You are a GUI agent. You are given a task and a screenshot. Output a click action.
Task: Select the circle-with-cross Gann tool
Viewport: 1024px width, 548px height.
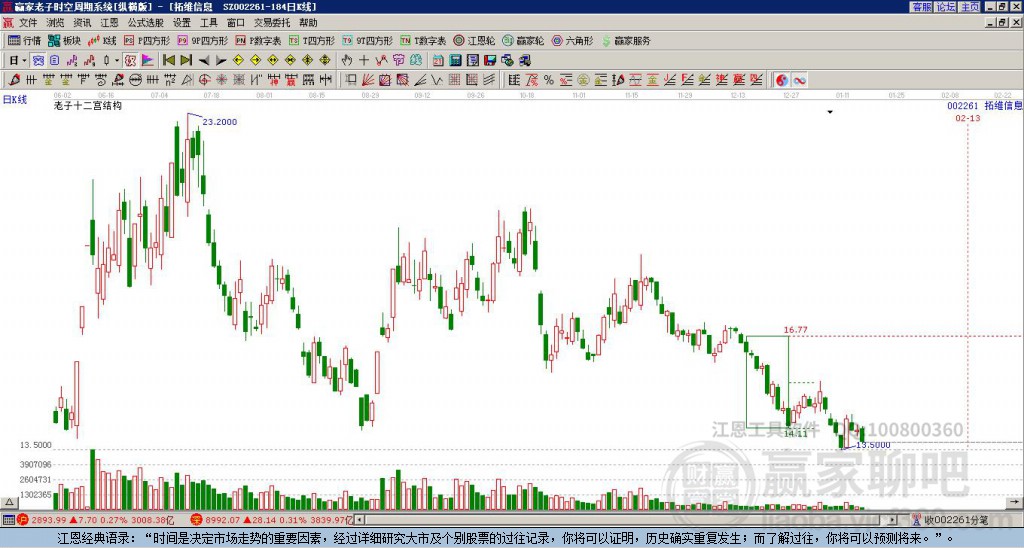[204, 80]
